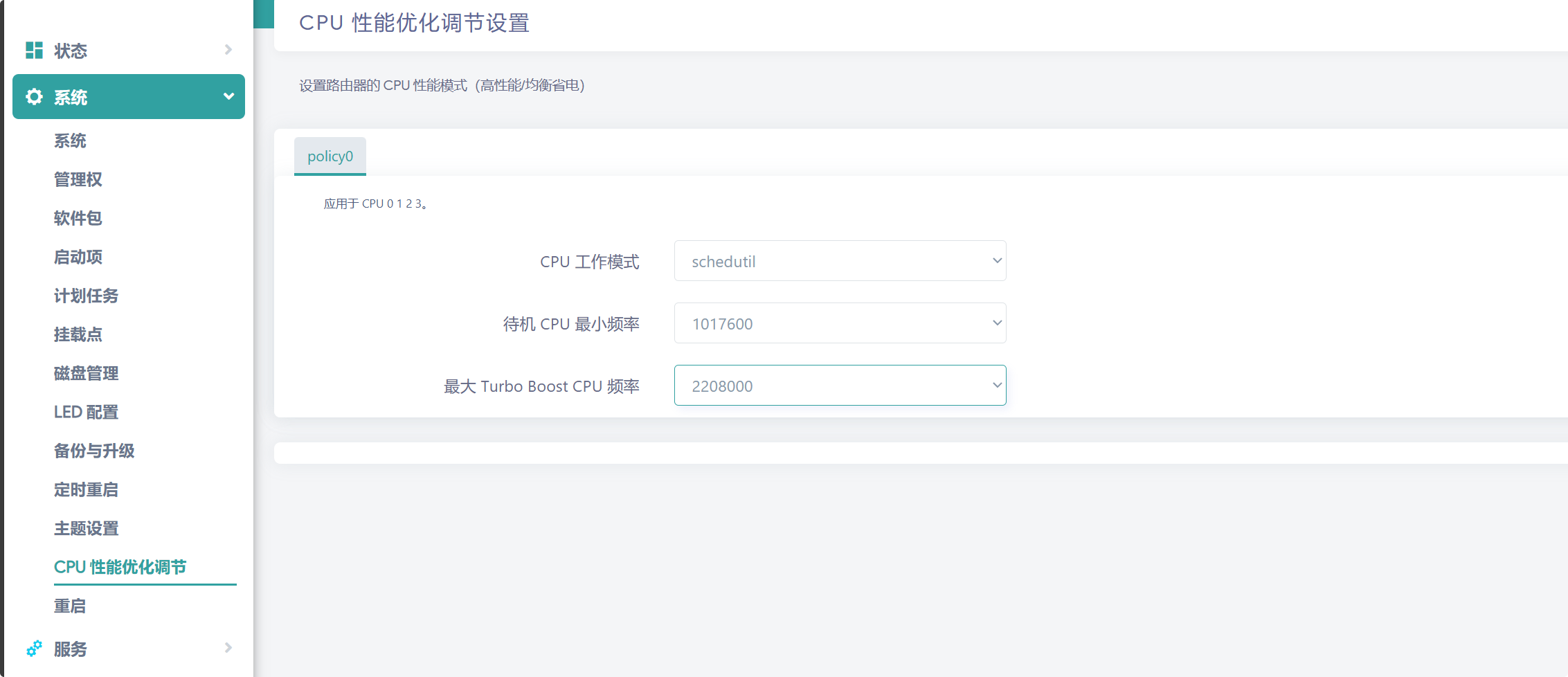Open the 启动项 page

(x=78, y=258)
